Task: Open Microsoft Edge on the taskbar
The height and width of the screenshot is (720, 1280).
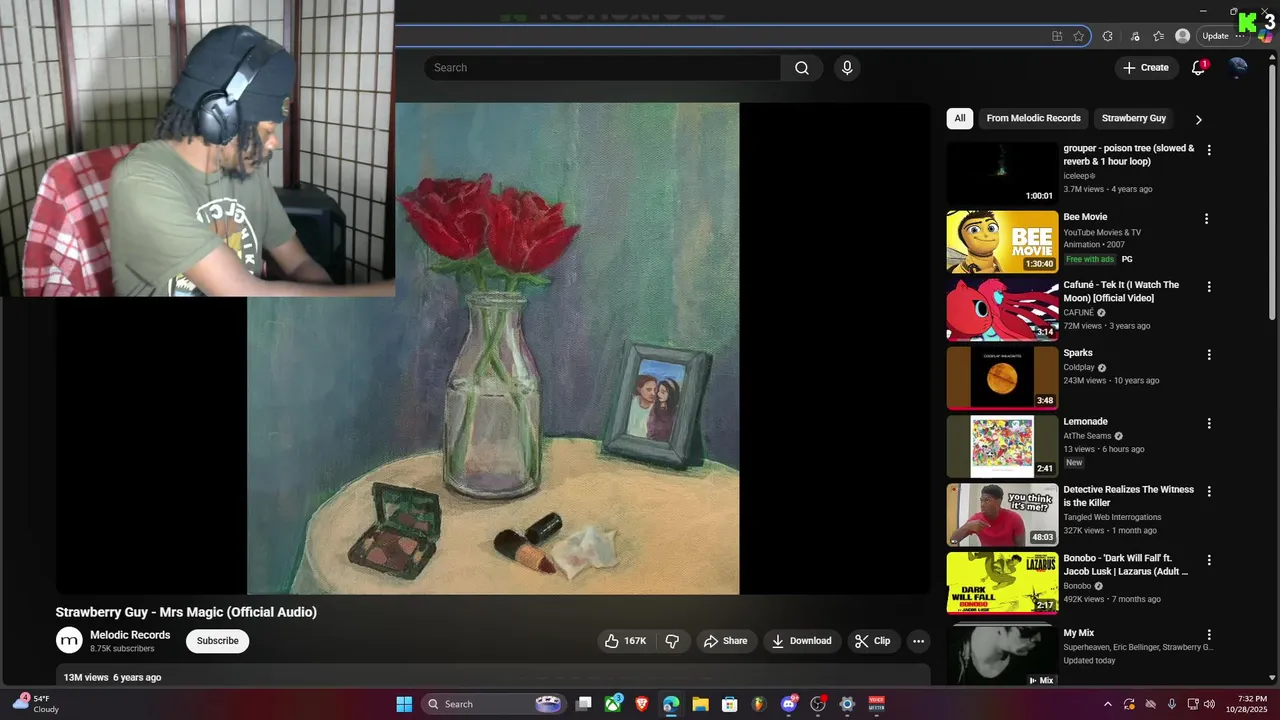Action: pyautogui.click(x=671, y=704)
